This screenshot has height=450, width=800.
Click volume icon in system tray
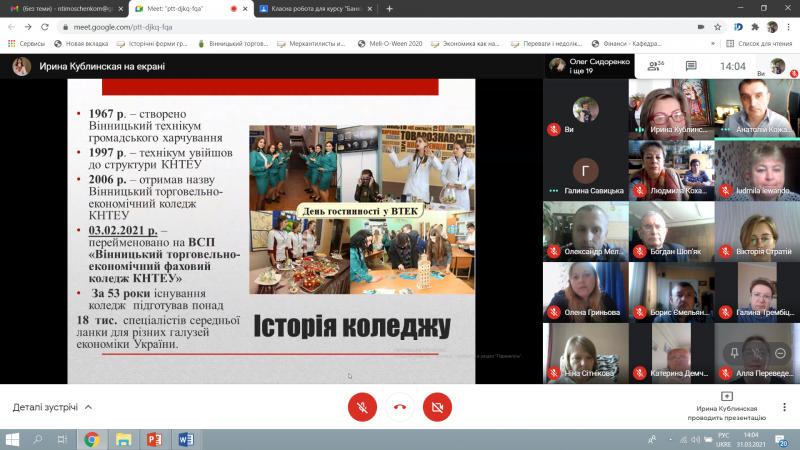695,439
